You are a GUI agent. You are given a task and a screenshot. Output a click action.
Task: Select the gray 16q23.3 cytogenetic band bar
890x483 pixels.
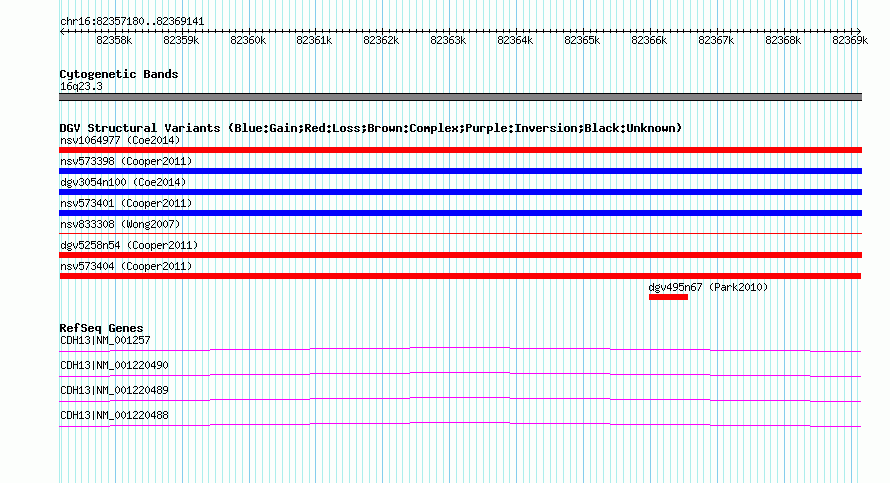coord(460,97)
